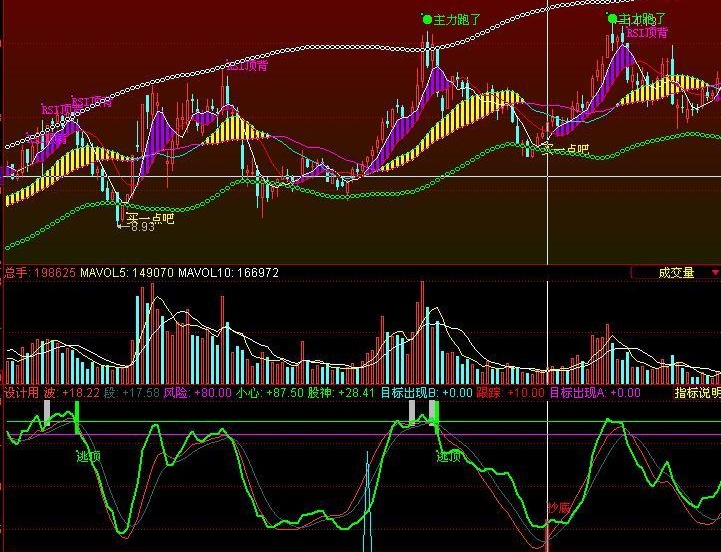Screen dimensions: 721x552
Task: Open the 成交量 indicator dropdown
Action: (675, 273)
